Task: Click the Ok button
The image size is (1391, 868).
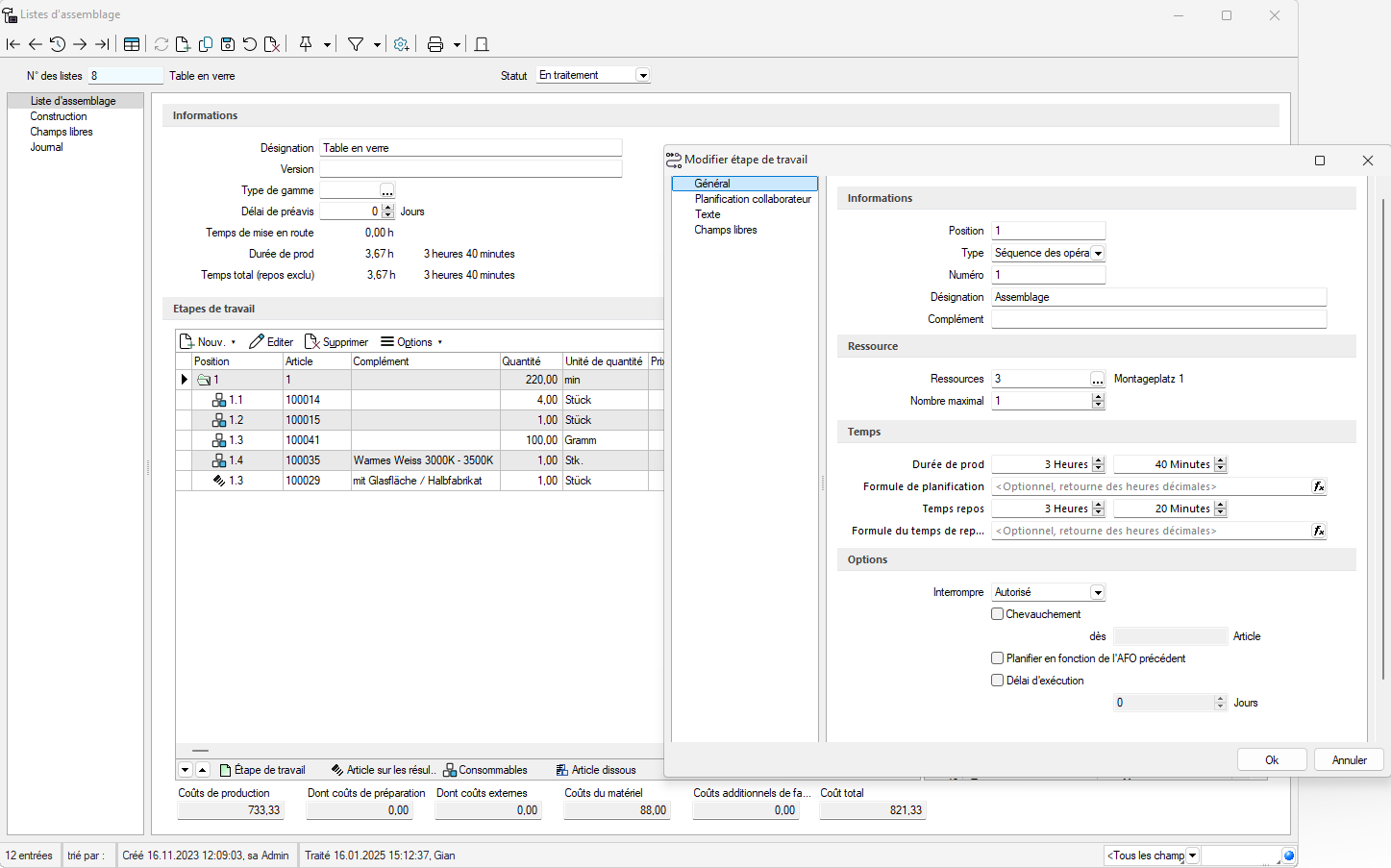Action: point(1271,759)
